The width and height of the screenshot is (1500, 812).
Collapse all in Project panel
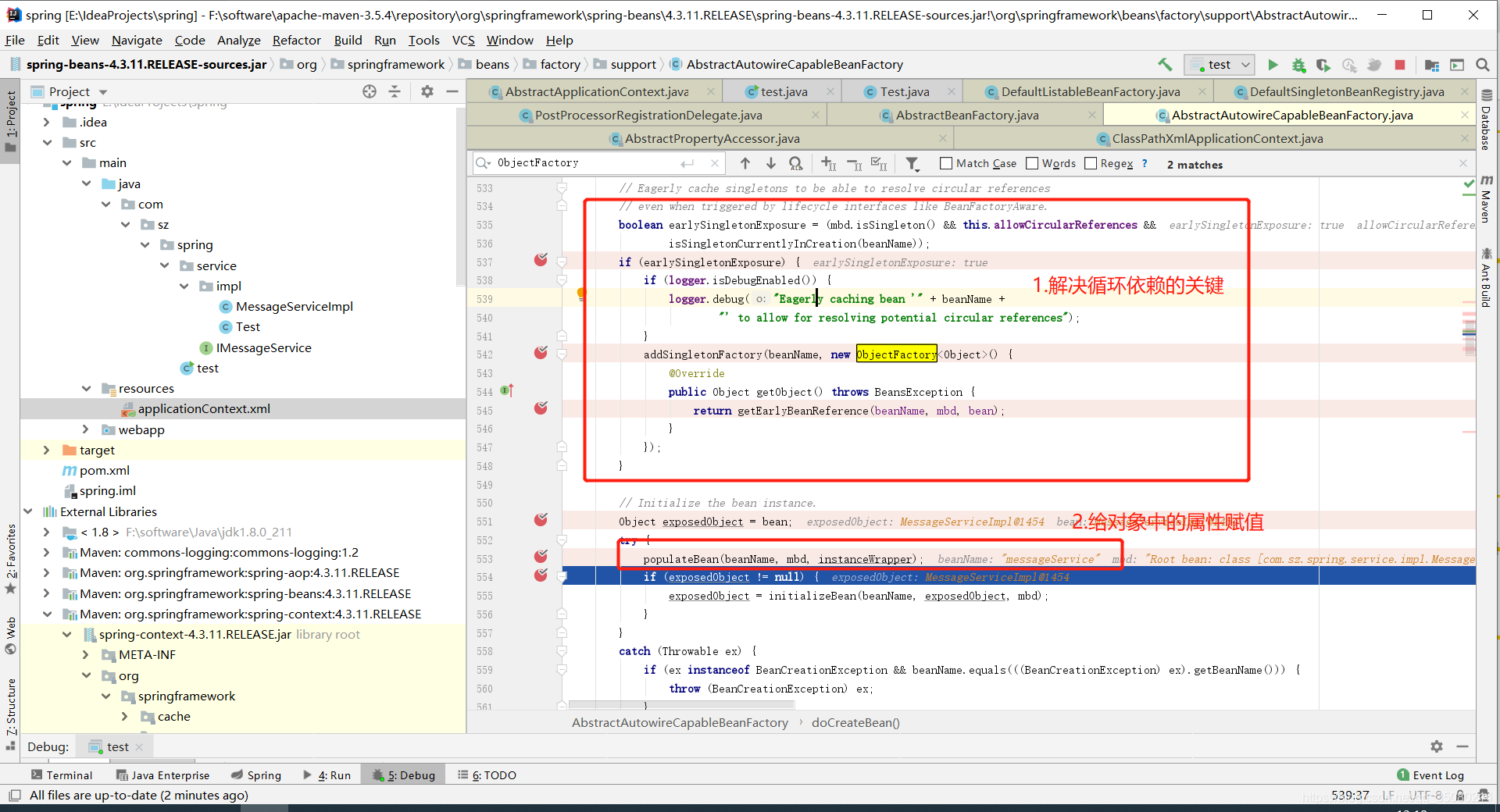tap(395, 91)
